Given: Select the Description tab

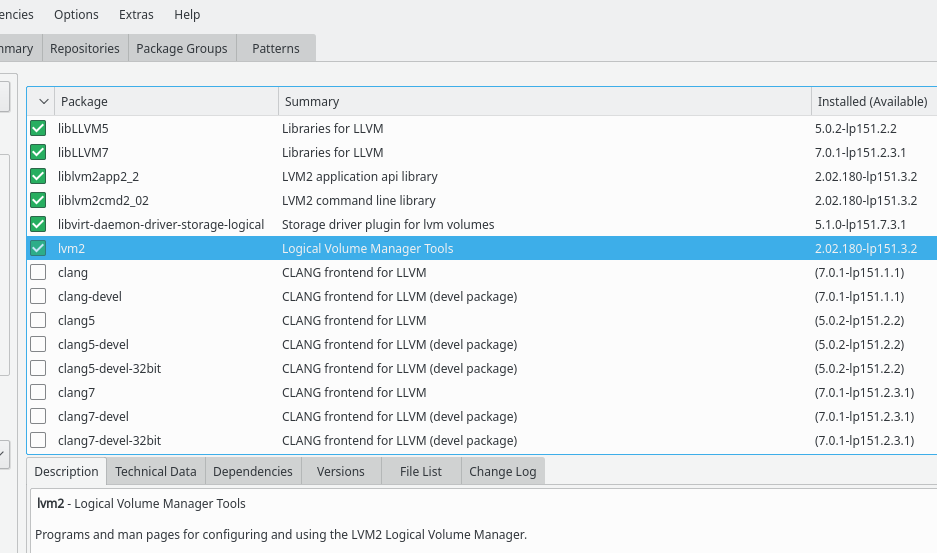Looking at the screenshot, I should tap(66, 471).
